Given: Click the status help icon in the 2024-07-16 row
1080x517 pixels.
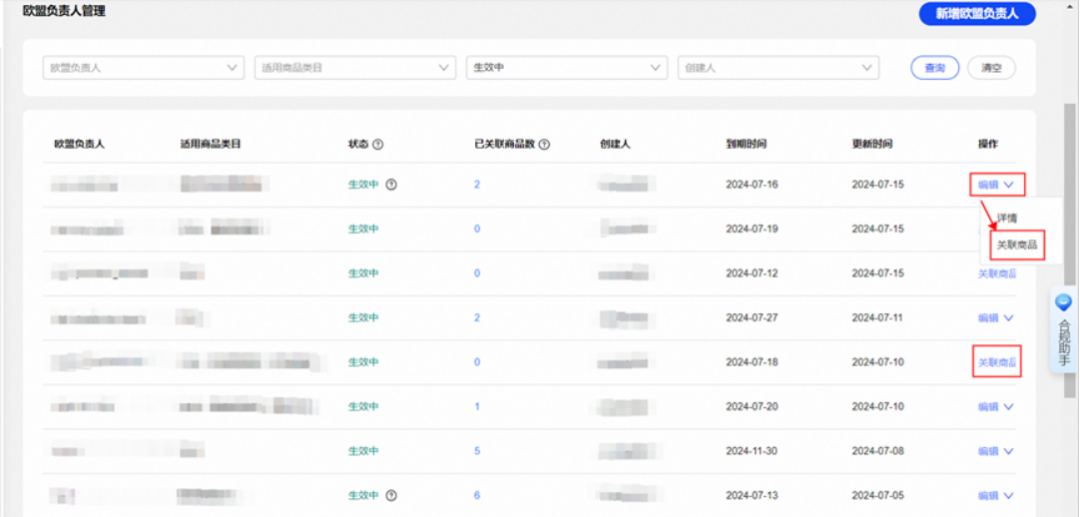Looking at the screenshot, I should [391, 184].
